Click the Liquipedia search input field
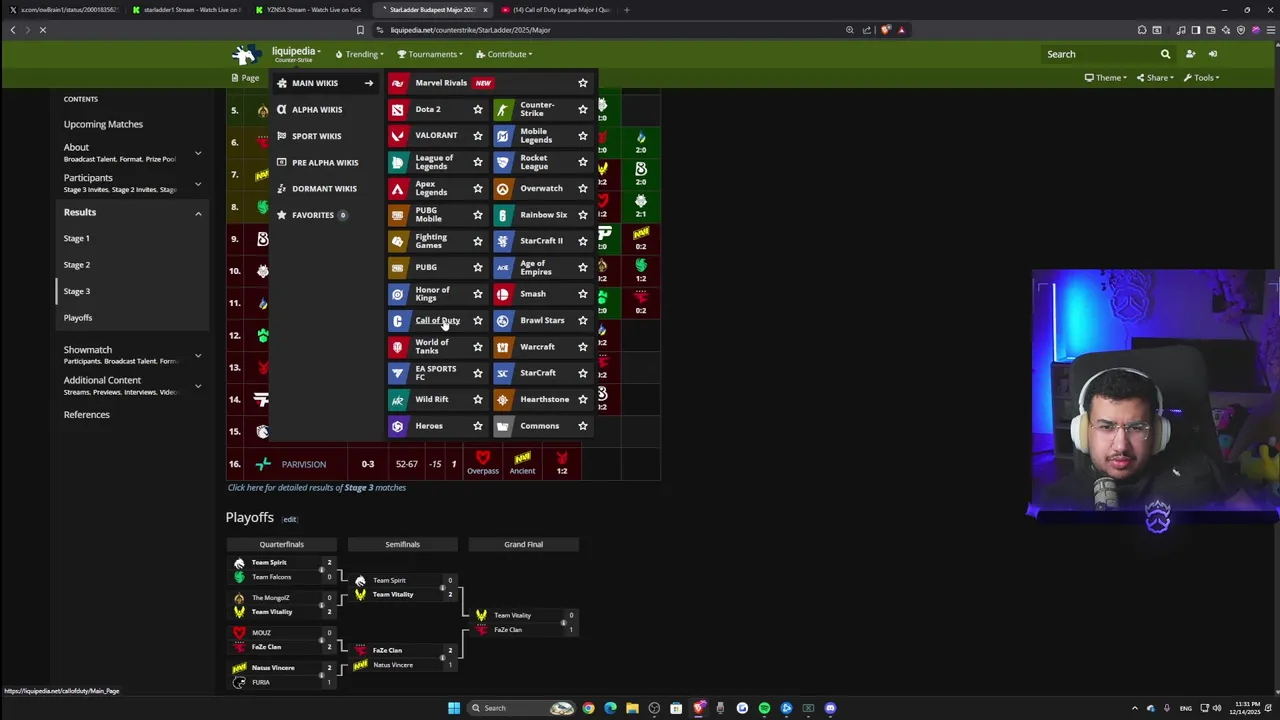Image resolution: width=1280 pixels, height=720 pixels. (1098, 54)
